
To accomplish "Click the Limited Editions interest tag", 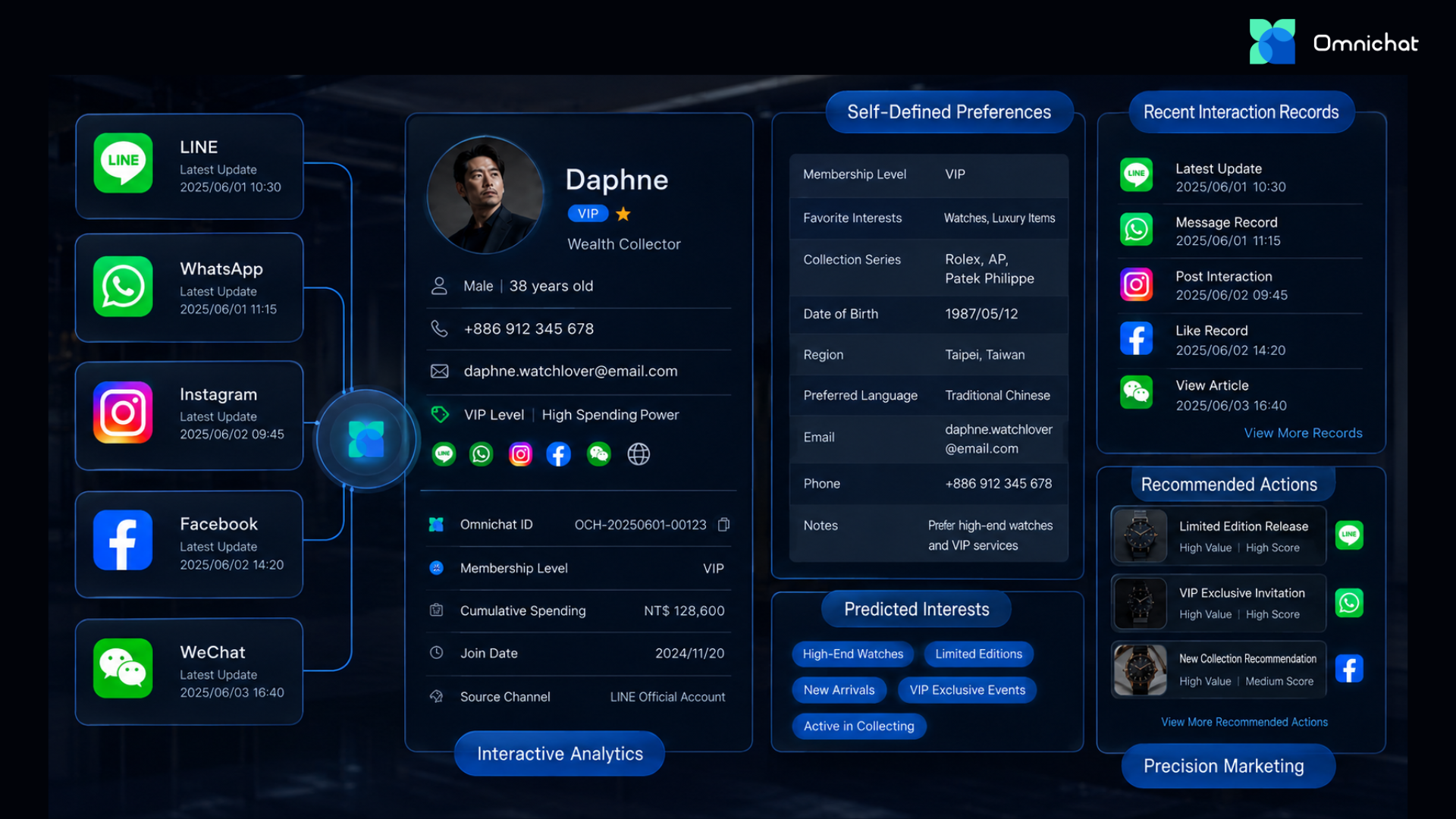I will tap(978, 654).
